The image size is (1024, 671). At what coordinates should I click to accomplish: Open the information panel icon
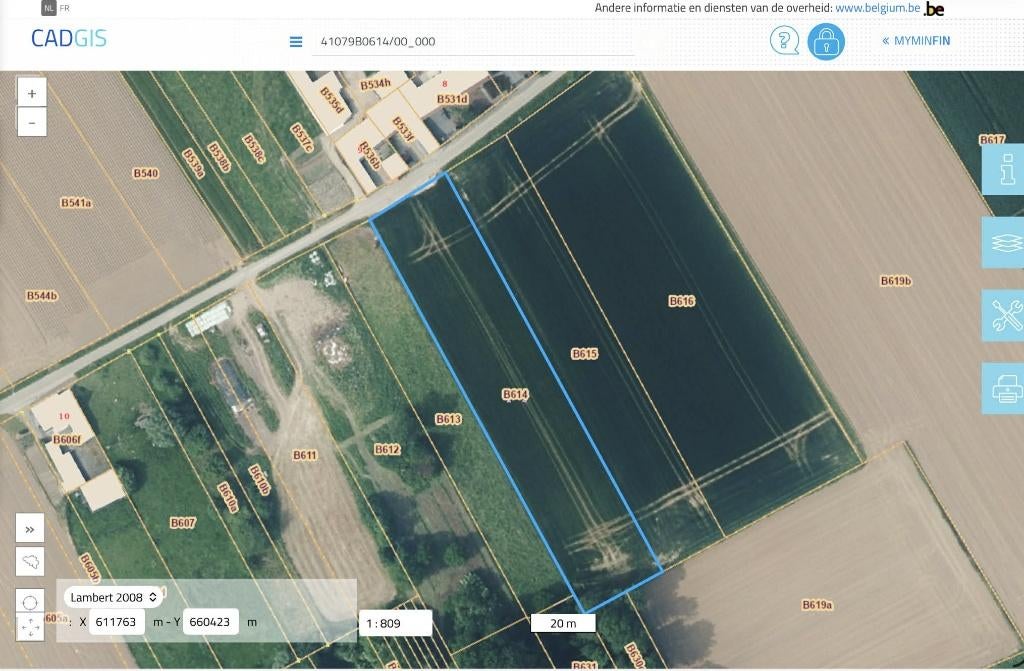1004,169
